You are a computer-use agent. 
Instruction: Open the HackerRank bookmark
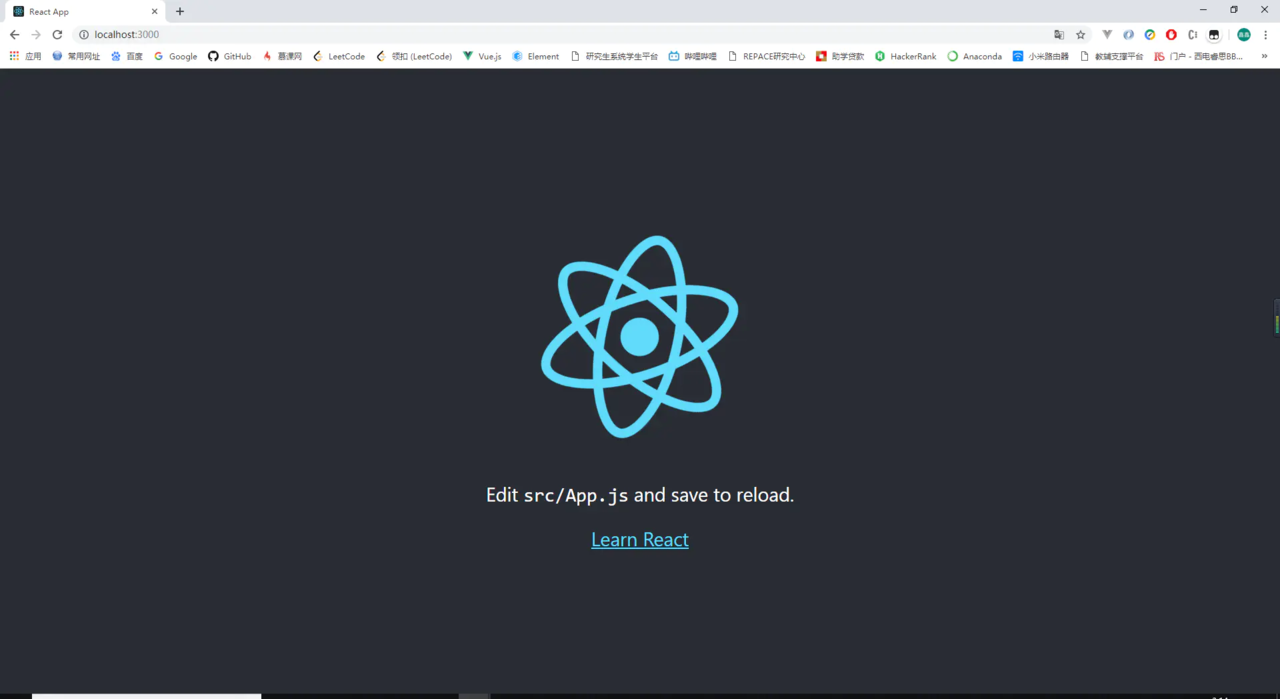pyautogui.click(x=906, y=56)
